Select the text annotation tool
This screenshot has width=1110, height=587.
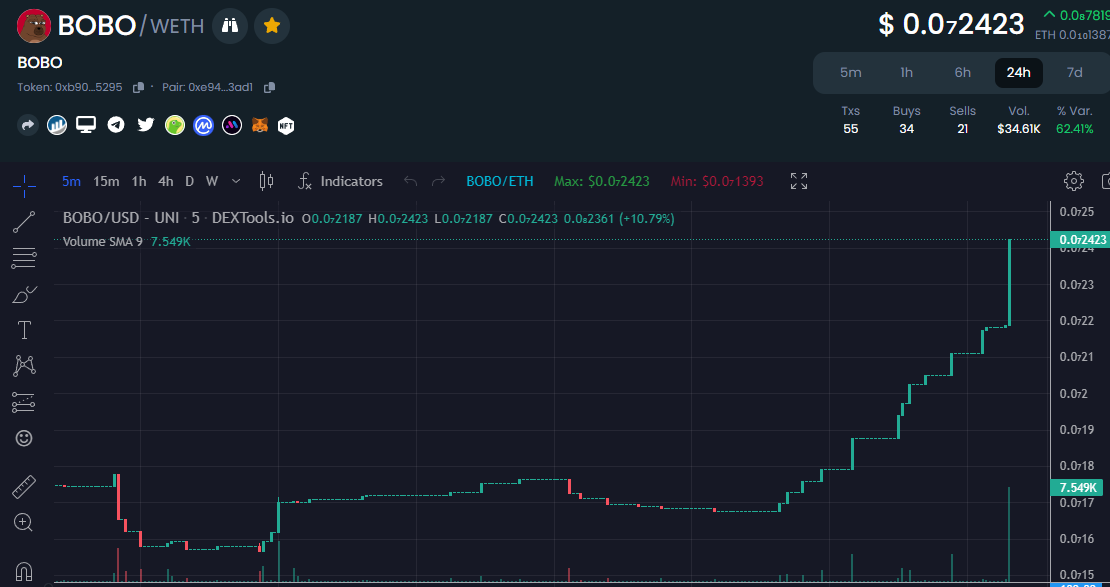coord(24,330)
